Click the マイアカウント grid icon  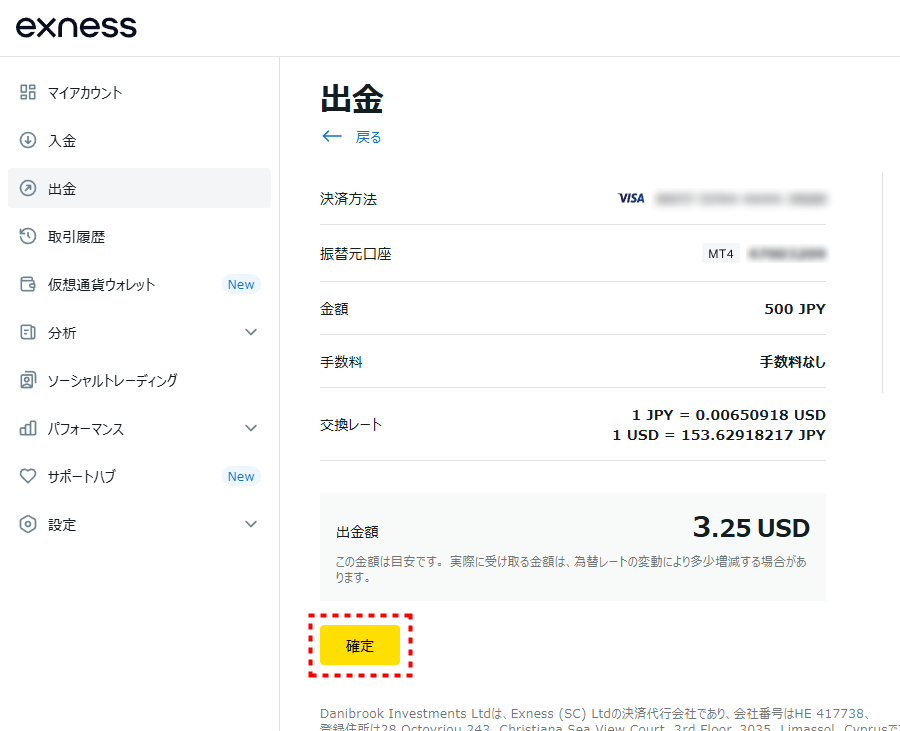click(x=28, y=92)
